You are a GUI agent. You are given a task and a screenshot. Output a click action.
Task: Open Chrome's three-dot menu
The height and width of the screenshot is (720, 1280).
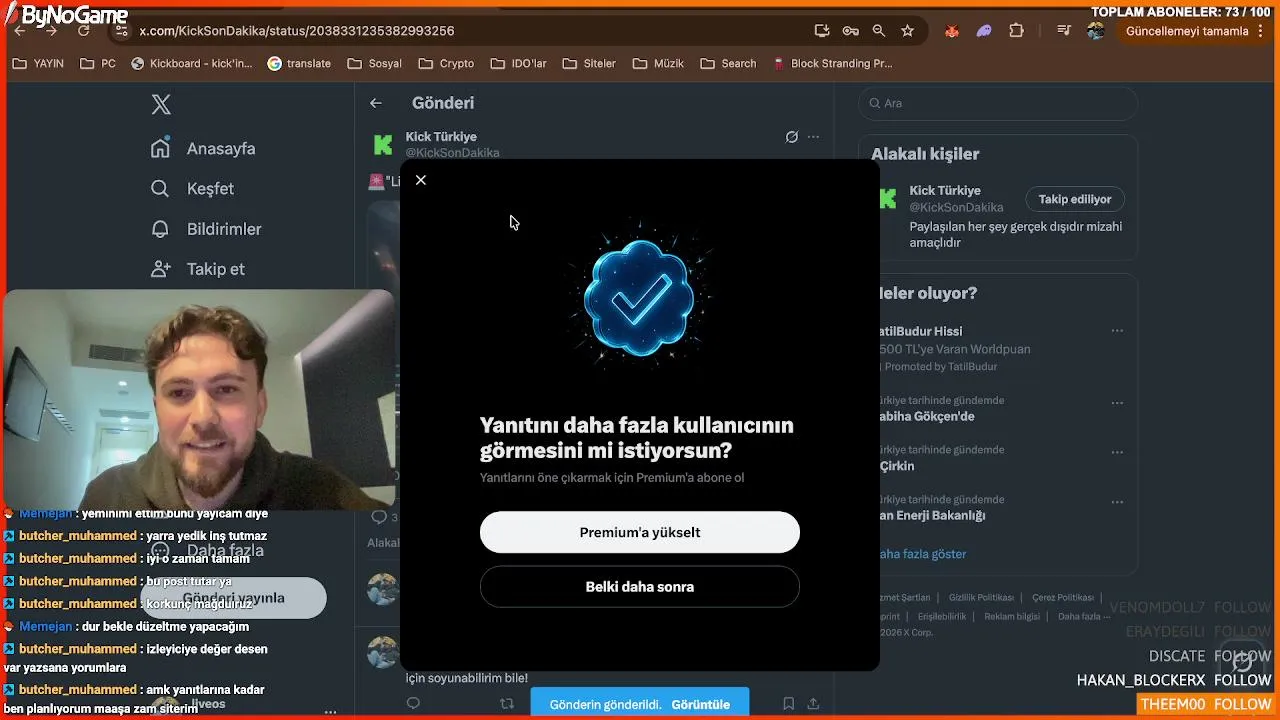tap(1263, 31)
